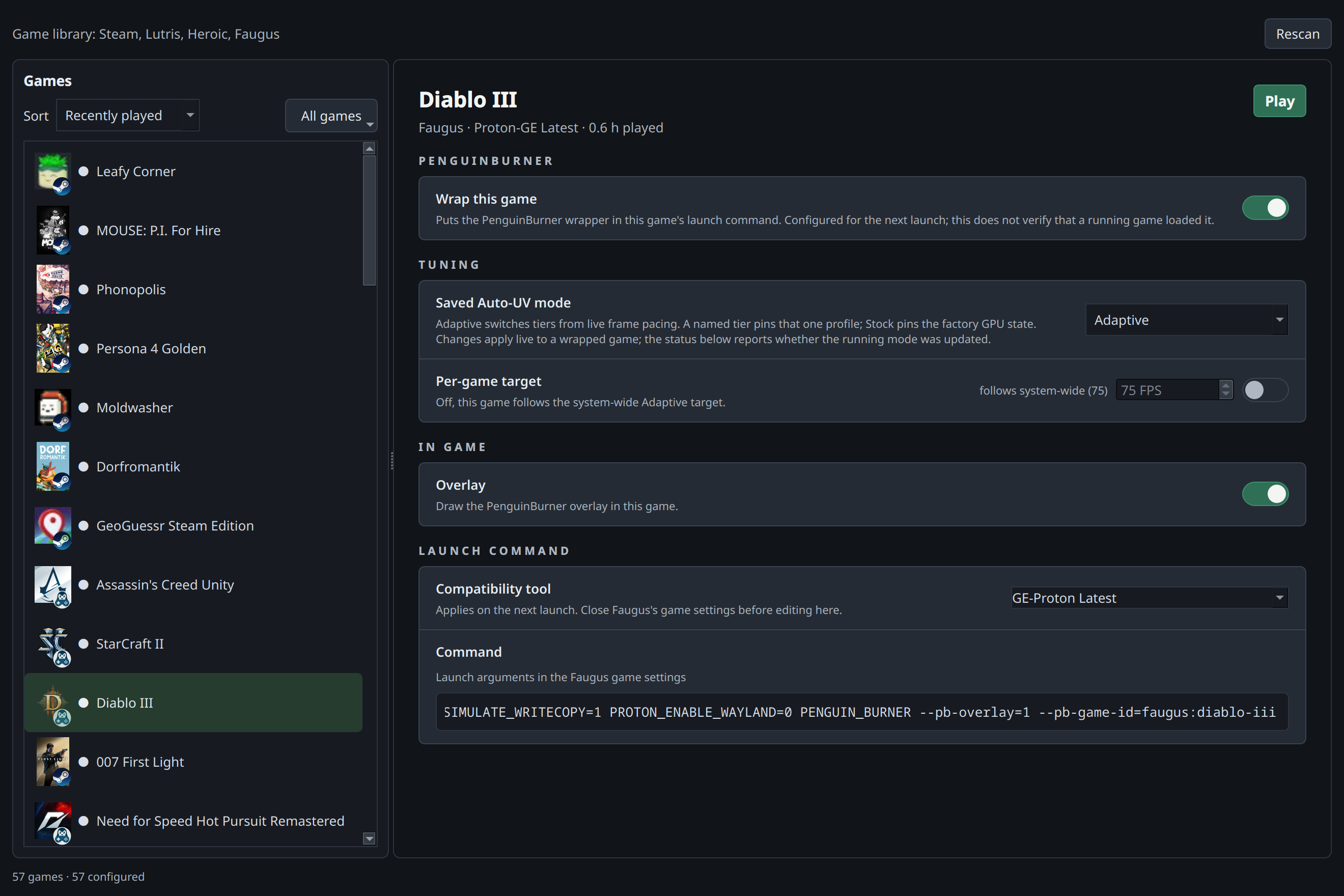The width and height of the screenshot is (1344, 896).
Task: Turn off the Overlay toggle
Action: point(1265,494)
